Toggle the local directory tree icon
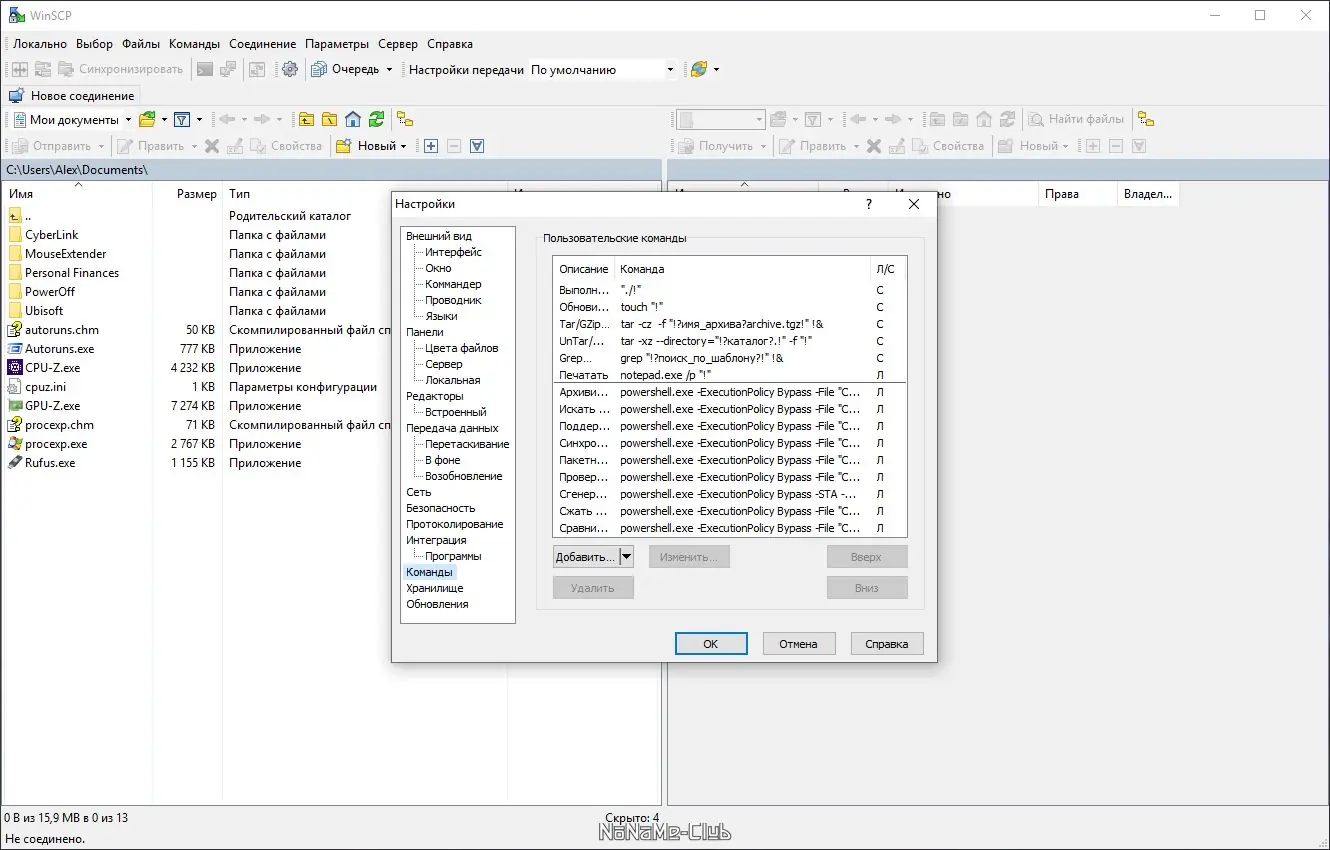 [x=405, y=119]
